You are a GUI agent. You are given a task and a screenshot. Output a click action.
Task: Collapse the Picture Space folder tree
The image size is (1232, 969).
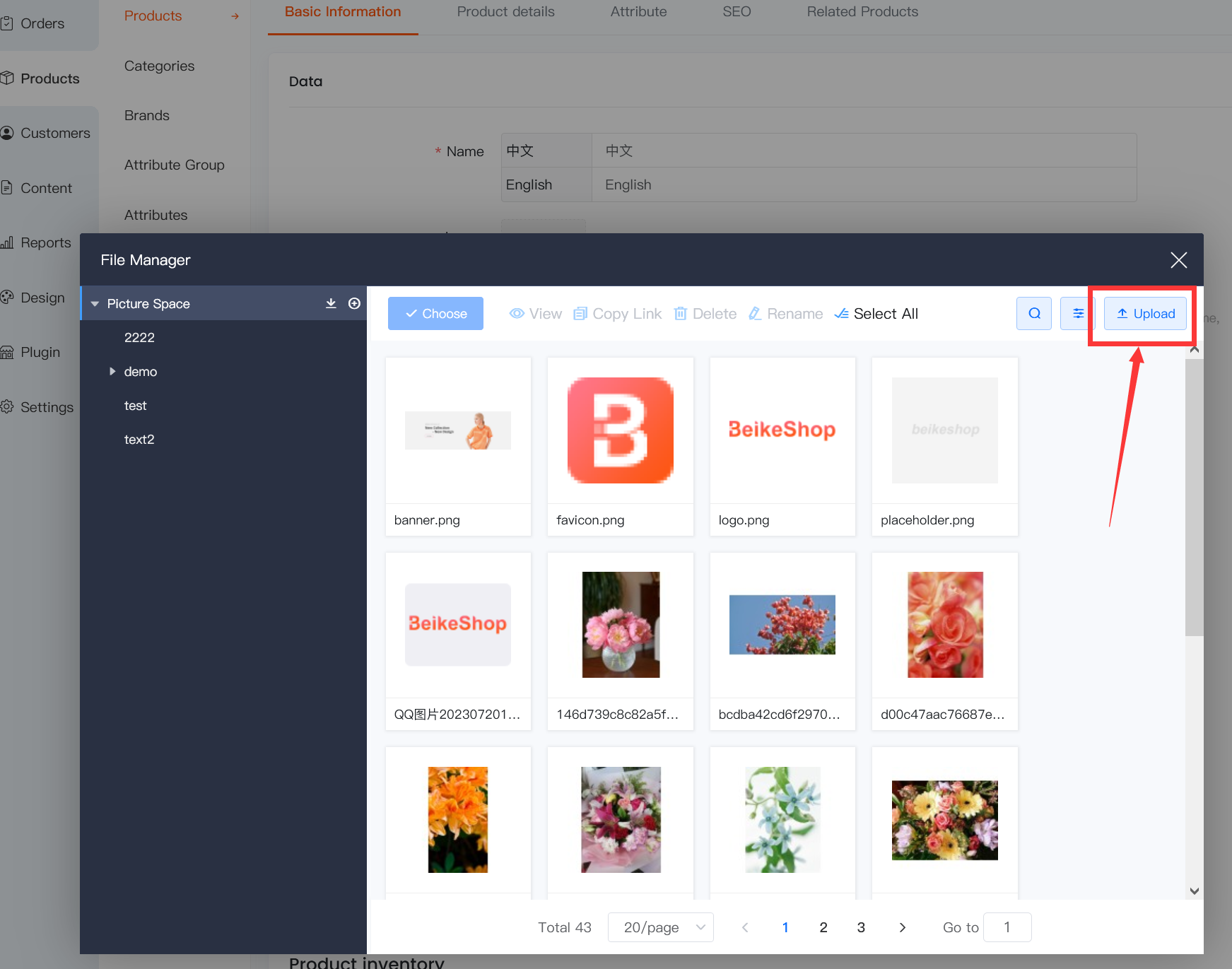tap(95, 304)
